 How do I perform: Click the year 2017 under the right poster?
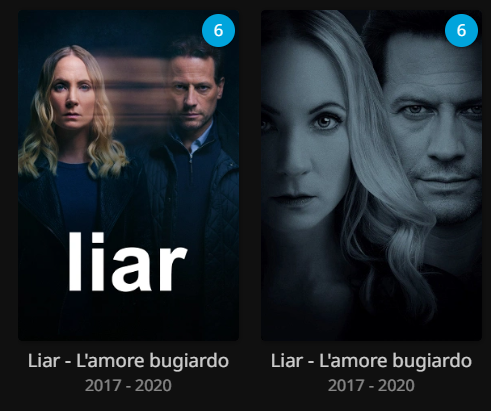point(346,386)
